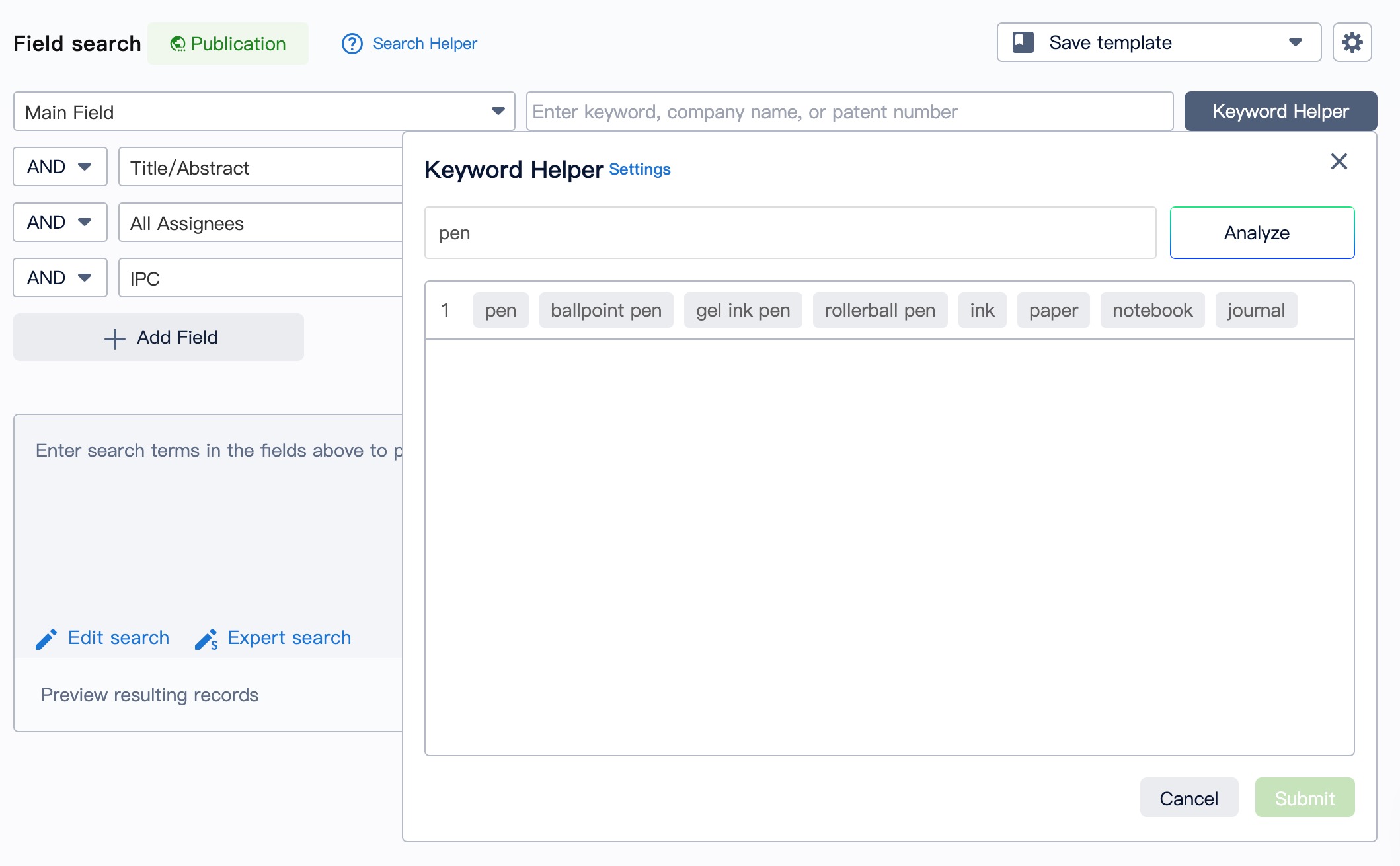Click the plus icon on Add Field

tap(115, 338)
